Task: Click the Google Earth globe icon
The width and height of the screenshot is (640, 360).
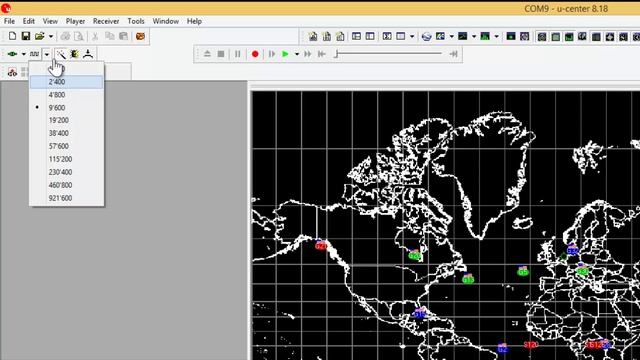Action: 427,37
